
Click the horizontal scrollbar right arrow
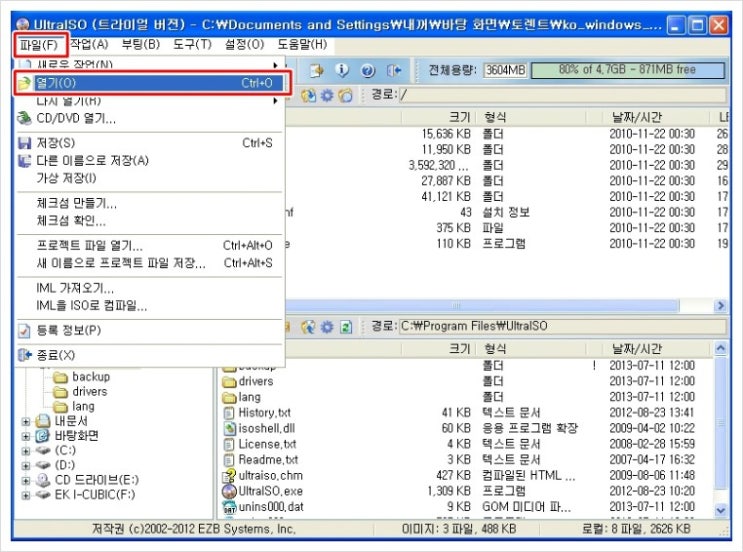720,306
